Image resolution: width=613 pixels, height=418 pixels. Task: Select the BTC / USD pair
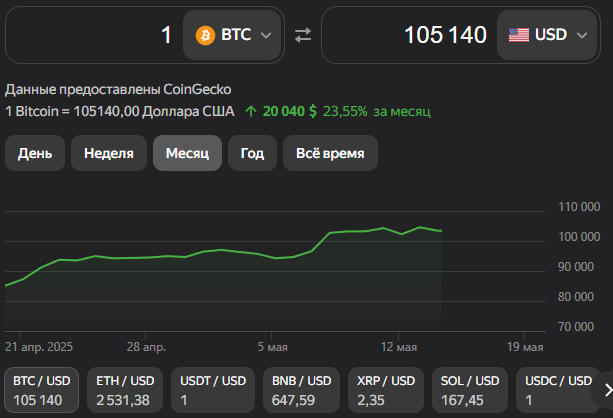tap(41, 390)
